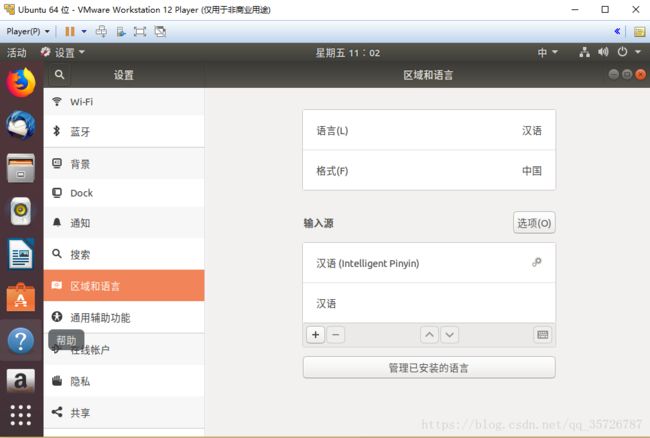Click 管理已安装的语言 button

(429, 368)
